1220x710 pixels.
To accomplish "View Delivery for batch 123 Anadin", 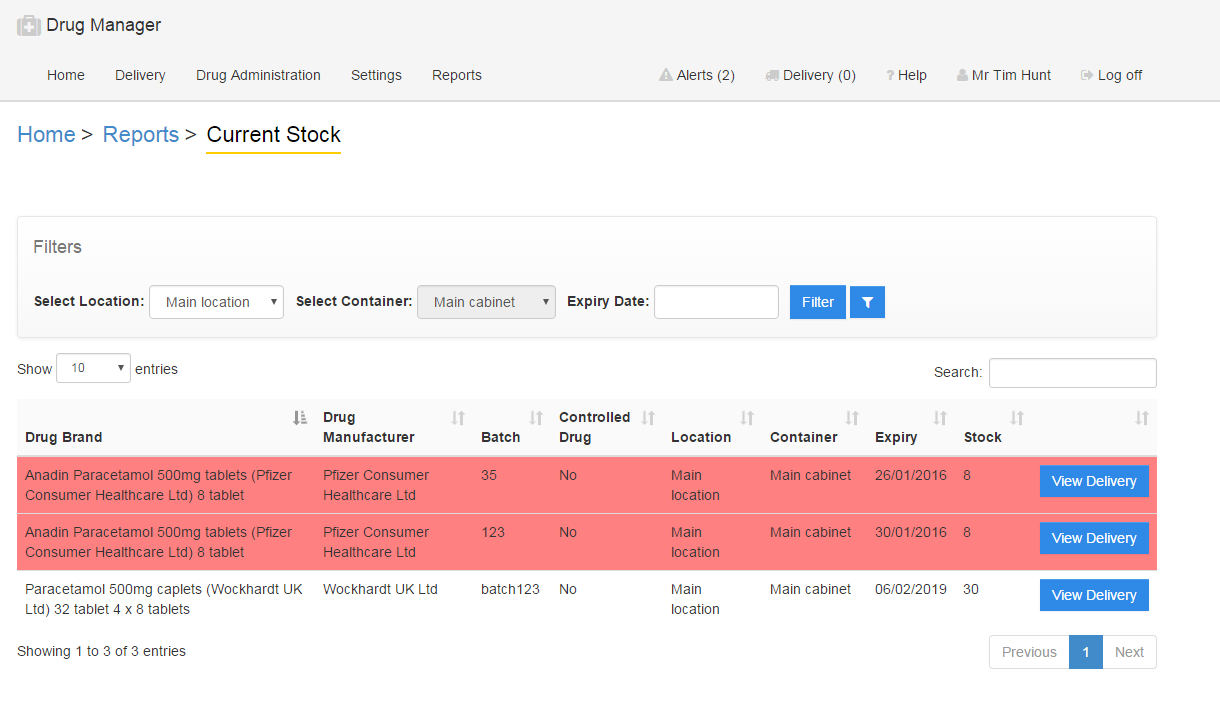I will [1094, 538].
